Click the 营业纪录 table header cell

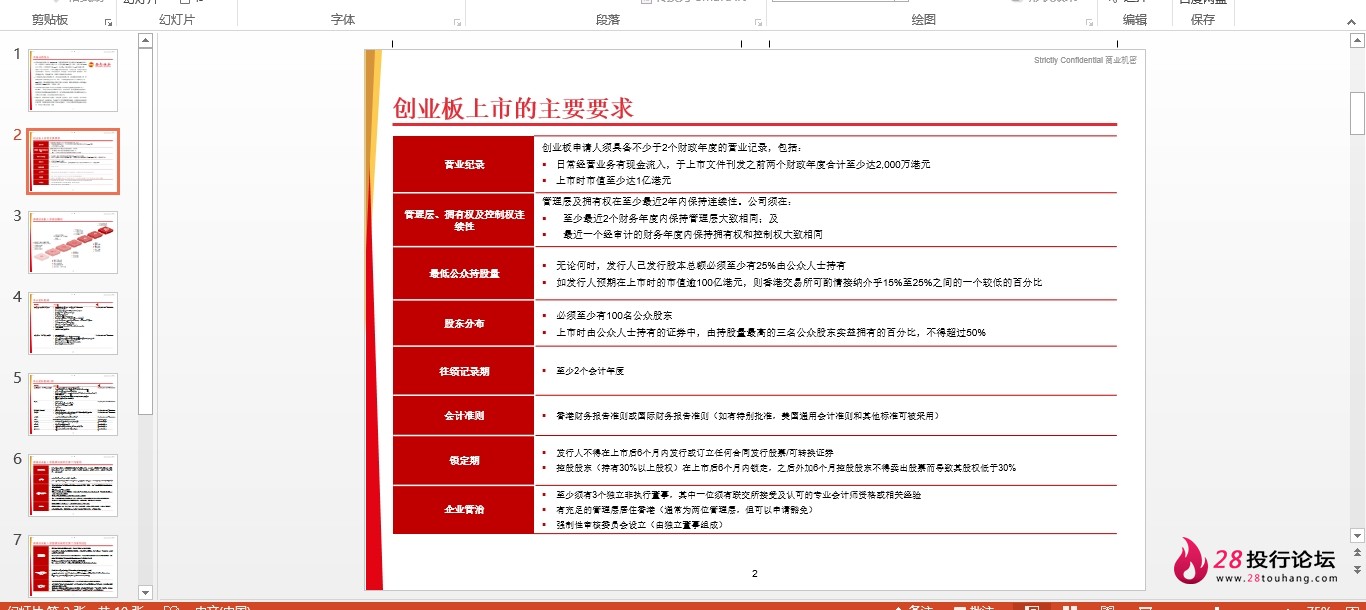pos(464,164)
